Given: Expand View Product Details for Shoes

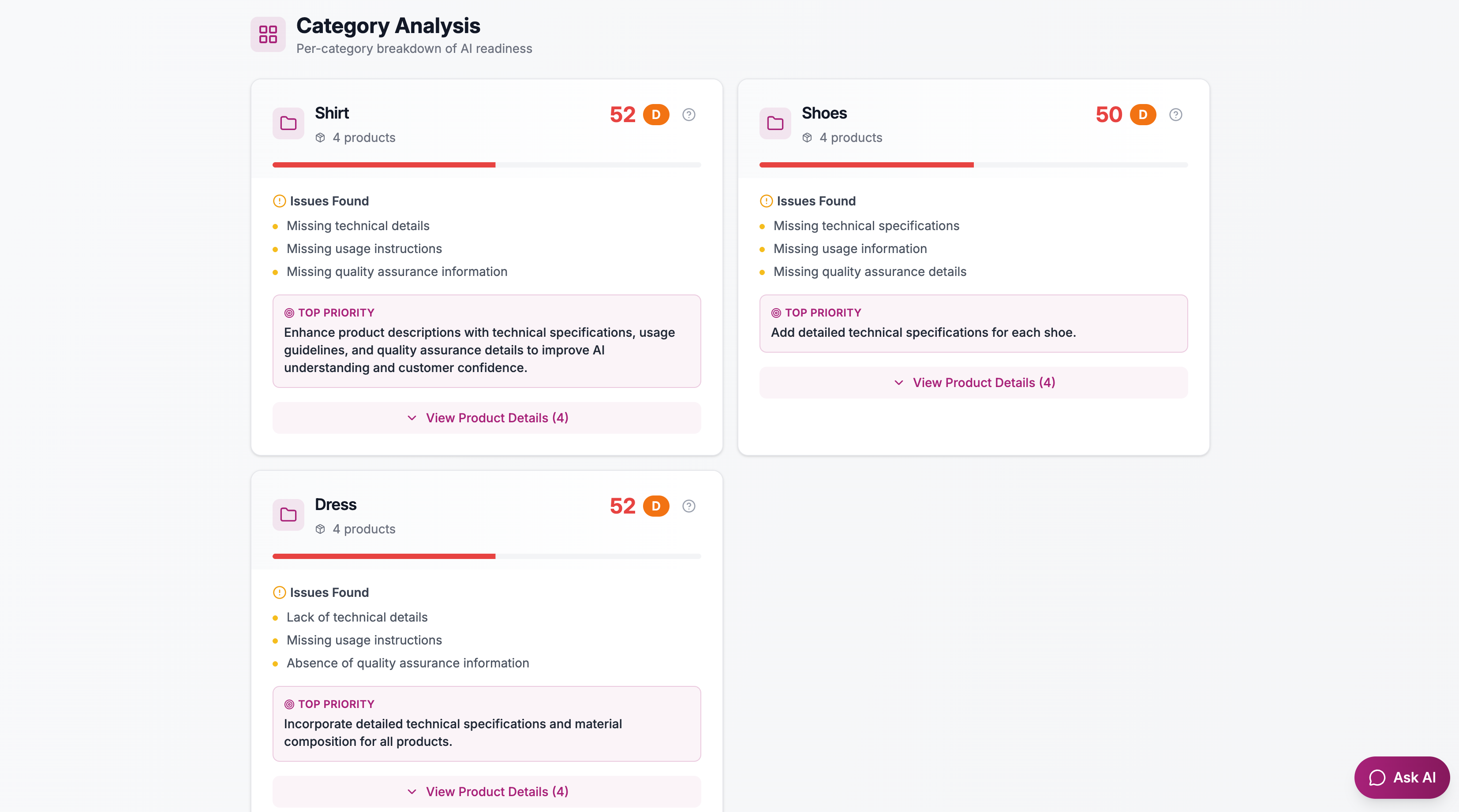Looking at the screenshot, I should [x=973, y=382].
